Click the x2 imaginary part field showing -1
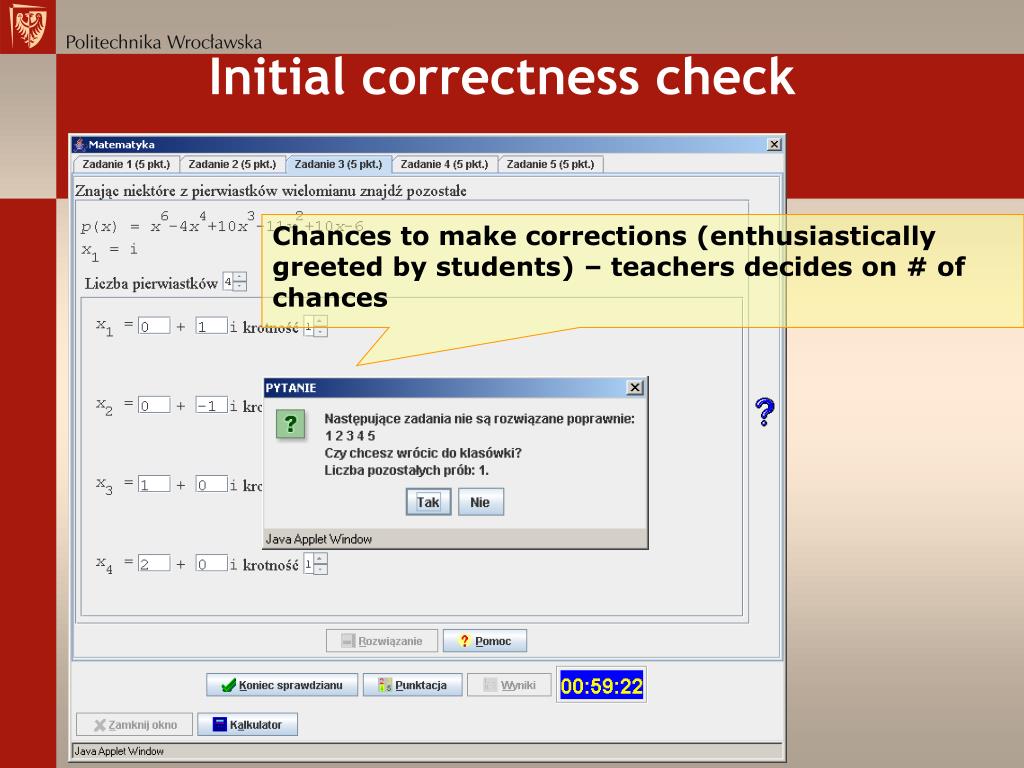The image size is (1024, 768). [x=212, y=405]
